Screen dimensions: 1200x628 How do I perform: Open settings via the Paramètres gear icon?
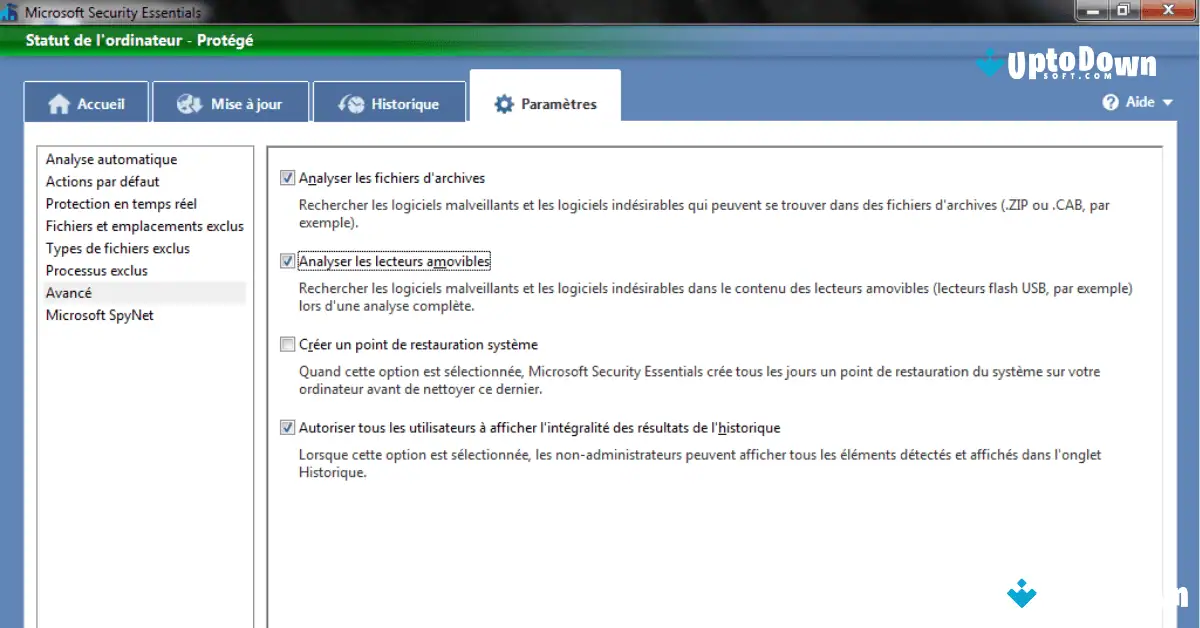[503, 102]
